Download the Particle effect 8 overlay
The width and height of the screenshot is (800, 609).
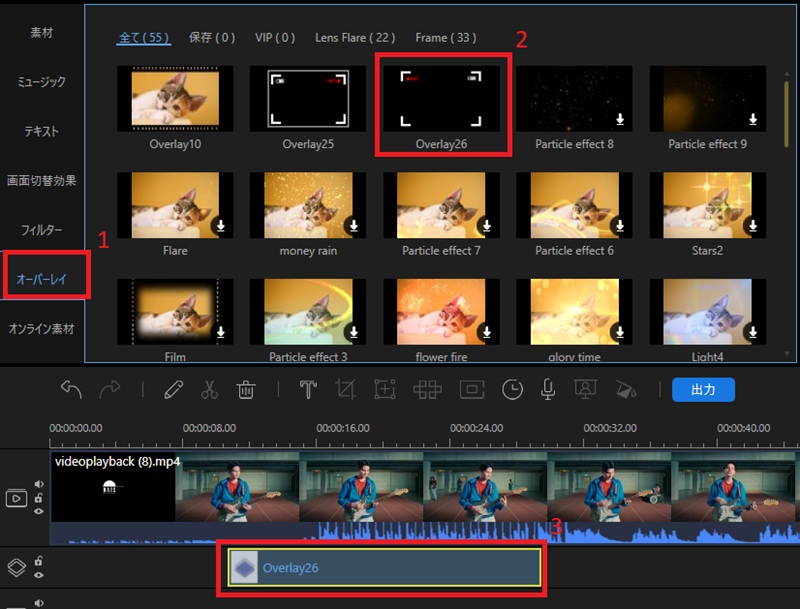(620, 119)
